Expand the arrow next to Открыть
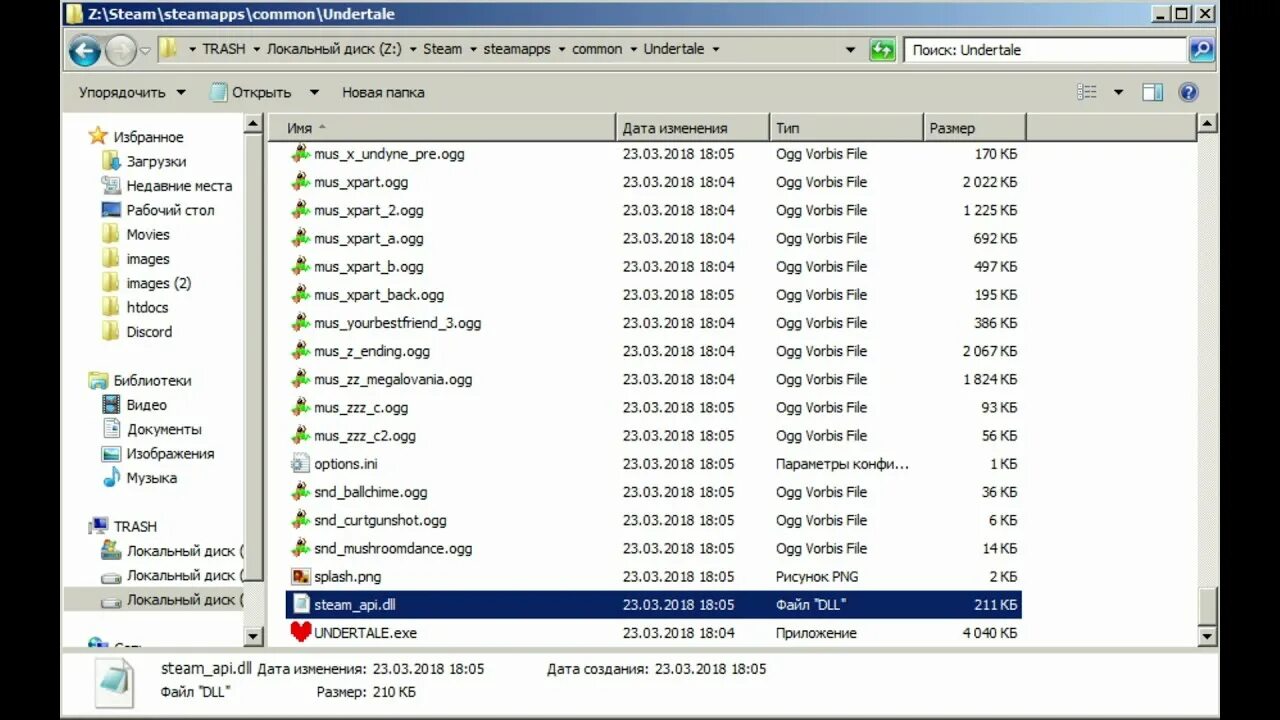Image resolution: width=1280 pixels, height=720 pixels. [314, 92]
